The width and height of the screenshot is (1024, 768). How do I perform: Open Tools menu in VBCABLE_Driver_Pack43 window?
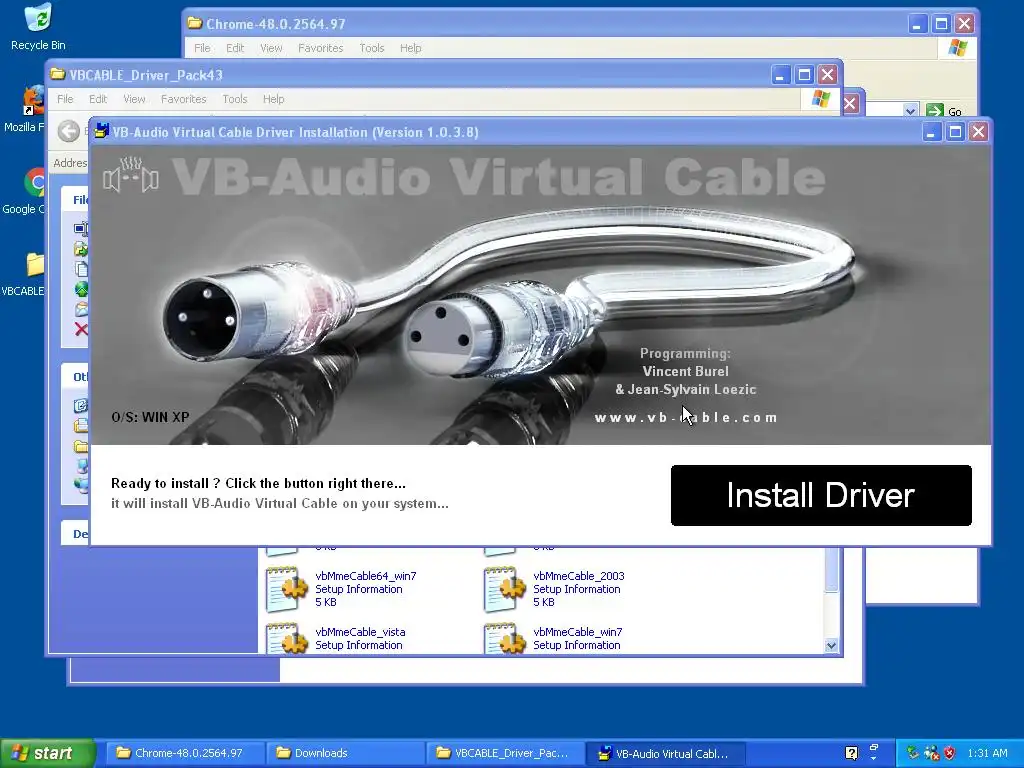pyautogui.click(x=234, y=99)
